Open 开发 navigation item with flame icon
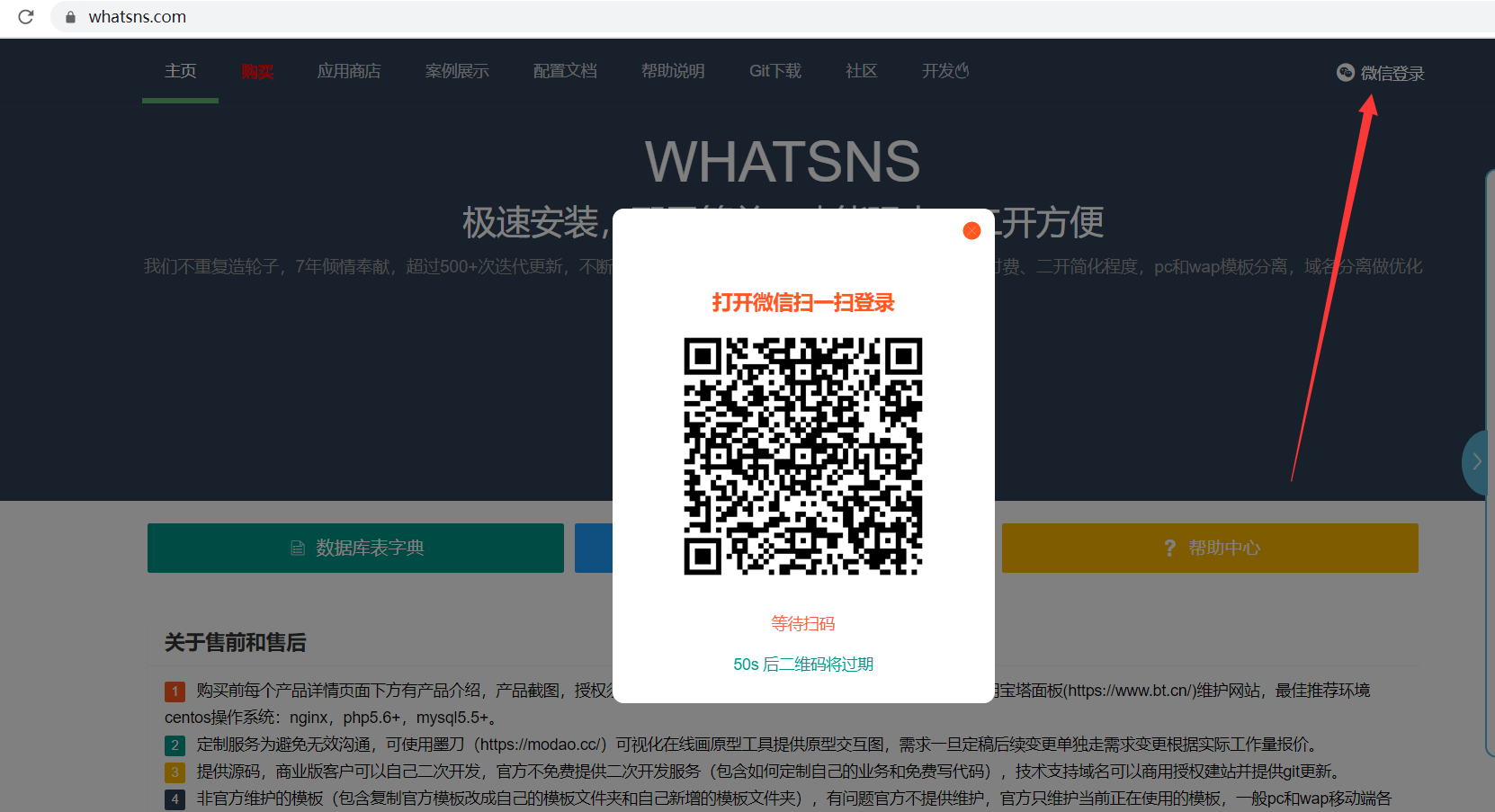 (945, 71)
